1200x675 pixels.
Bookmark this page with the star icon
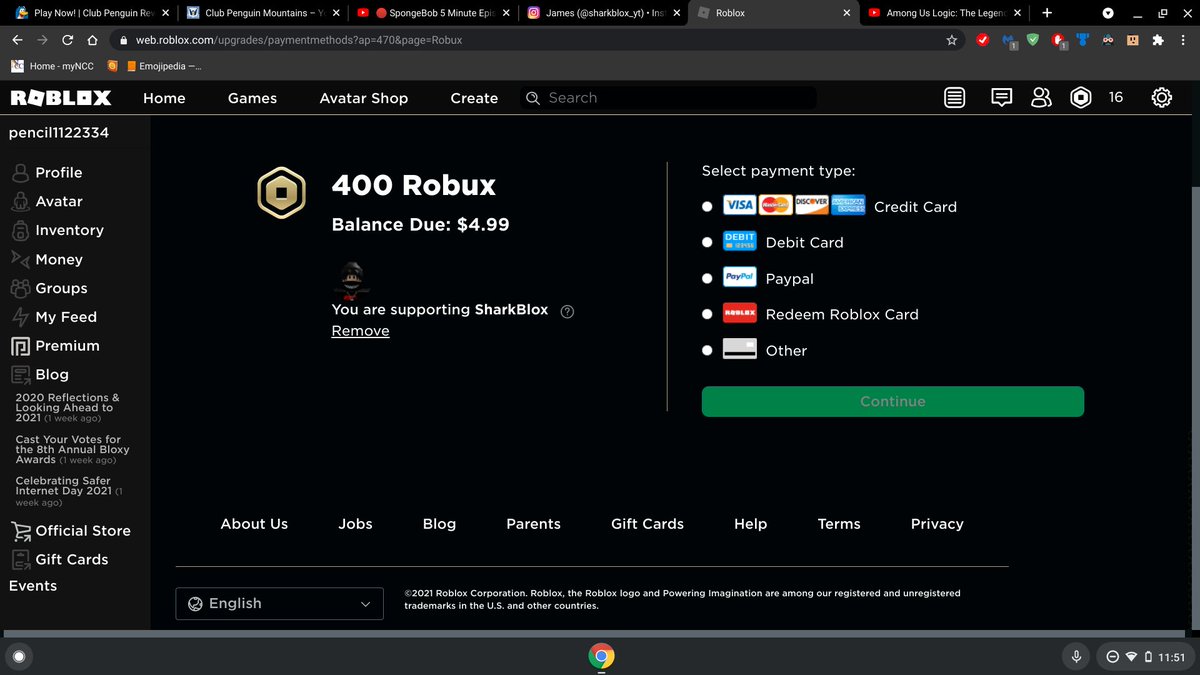(952, 40)
